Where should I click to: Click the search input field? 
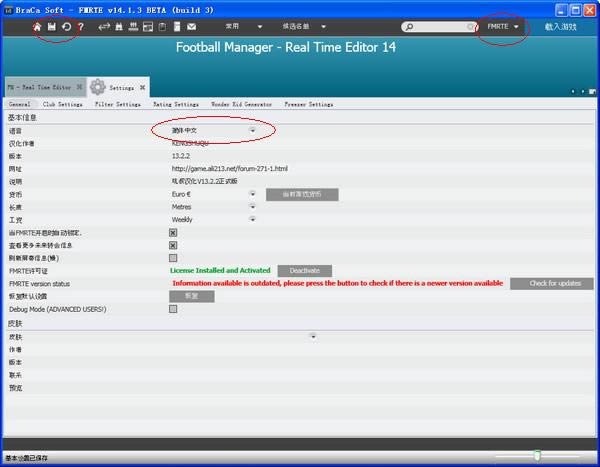tap(440, 27)
